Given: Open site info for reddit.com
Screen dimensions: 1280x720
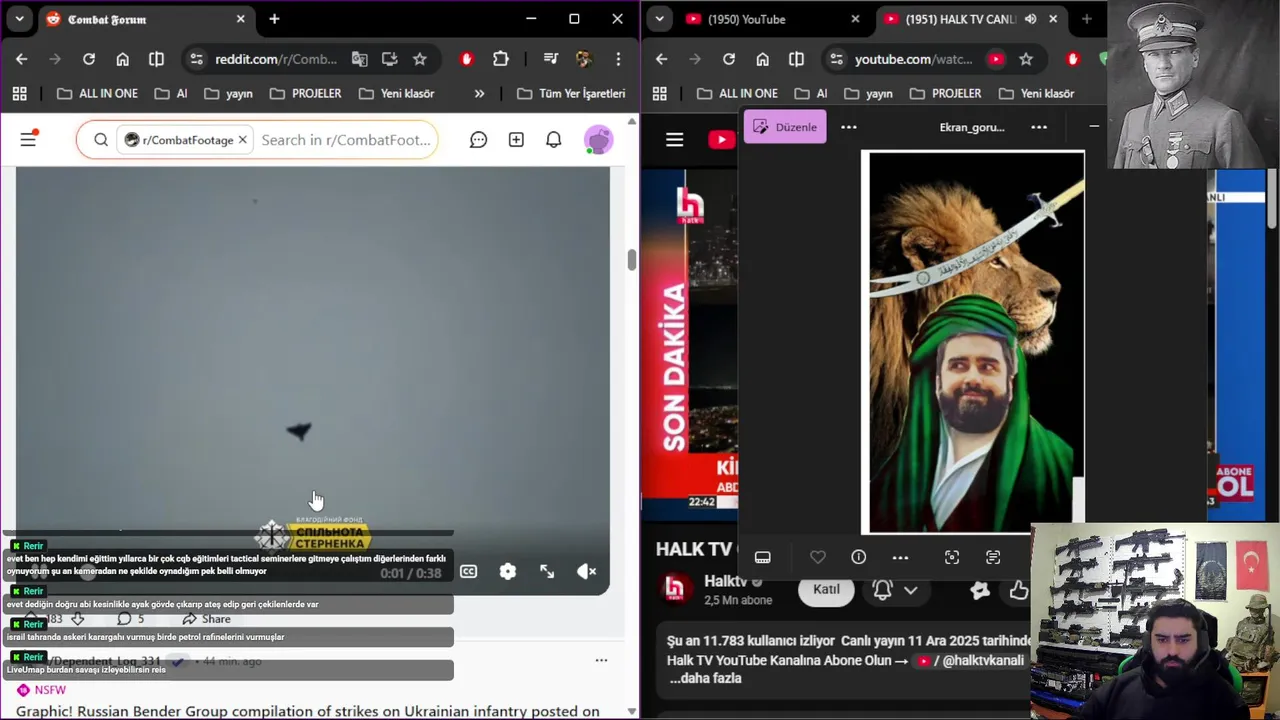Looking at the screenshot, I should pos(196,59).
